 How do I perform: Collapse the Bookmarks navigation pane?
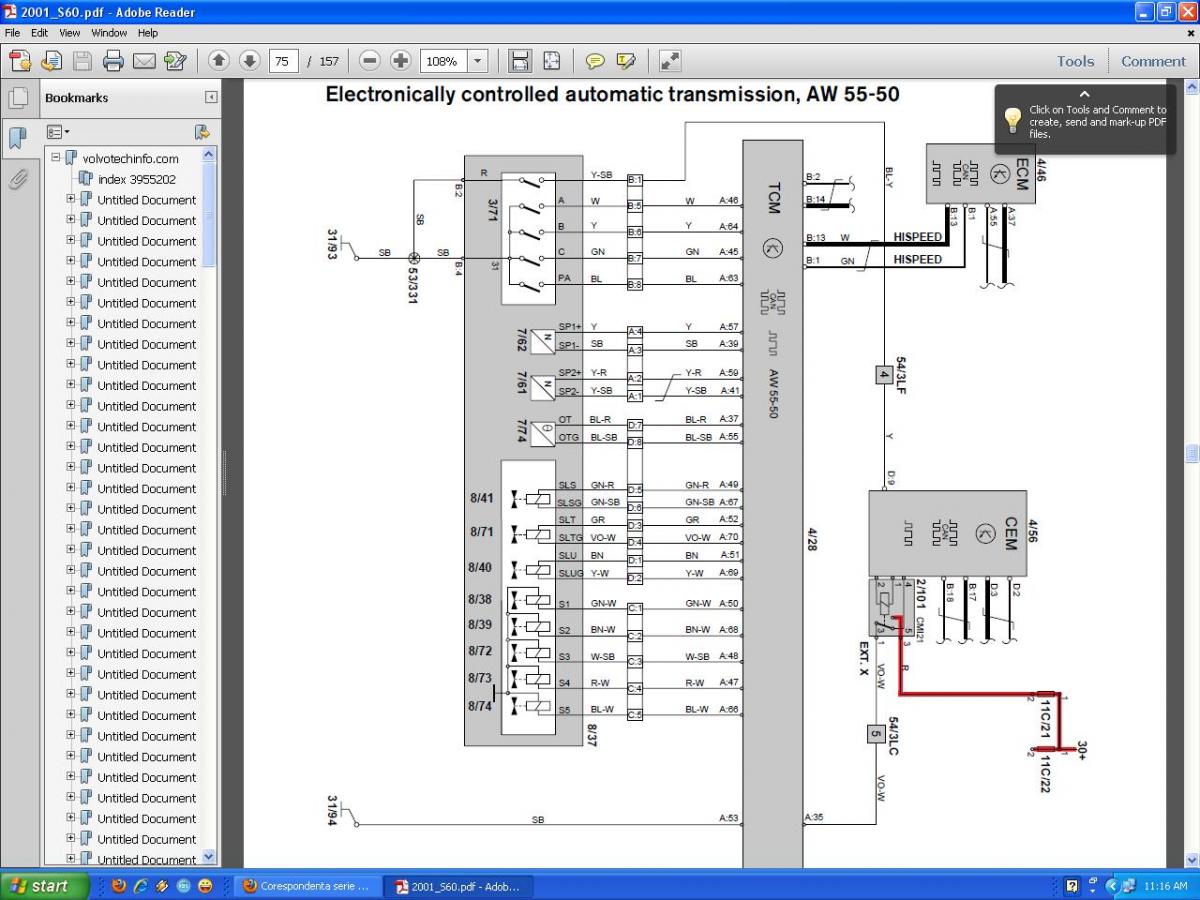(x=211, y=97)
